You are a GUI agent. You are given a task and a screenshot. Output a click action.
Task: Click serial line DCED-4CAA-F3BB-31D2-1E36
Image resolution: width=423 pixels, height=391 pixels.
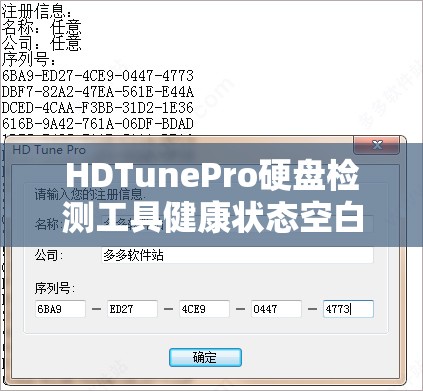click(x=98, y=108)
